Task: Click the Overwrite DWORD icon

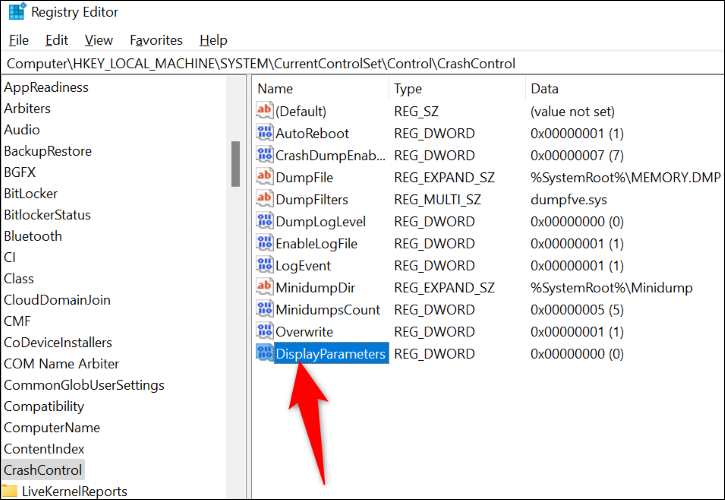Action: point(264,331)
